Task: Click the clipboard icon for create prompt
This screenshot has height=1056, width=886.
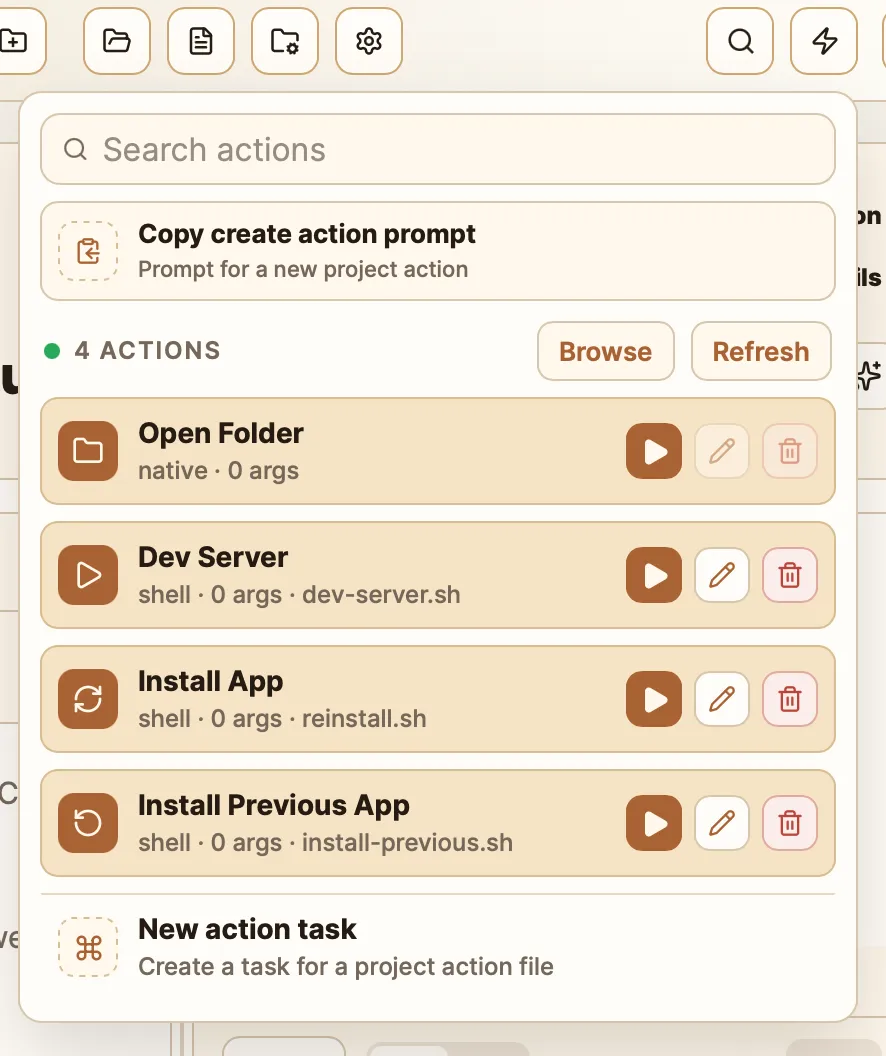Action: [x=88, y=251]
